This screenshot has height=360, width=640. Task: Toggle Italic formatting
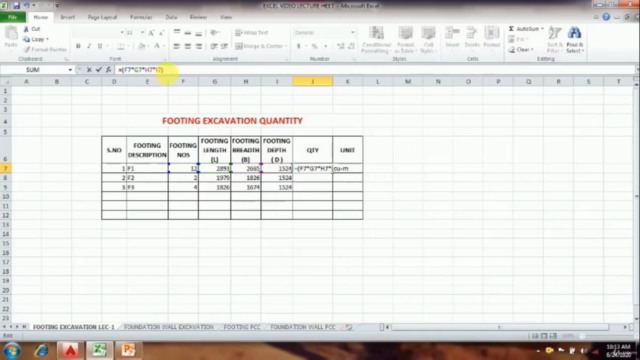[x=89, y=46]
